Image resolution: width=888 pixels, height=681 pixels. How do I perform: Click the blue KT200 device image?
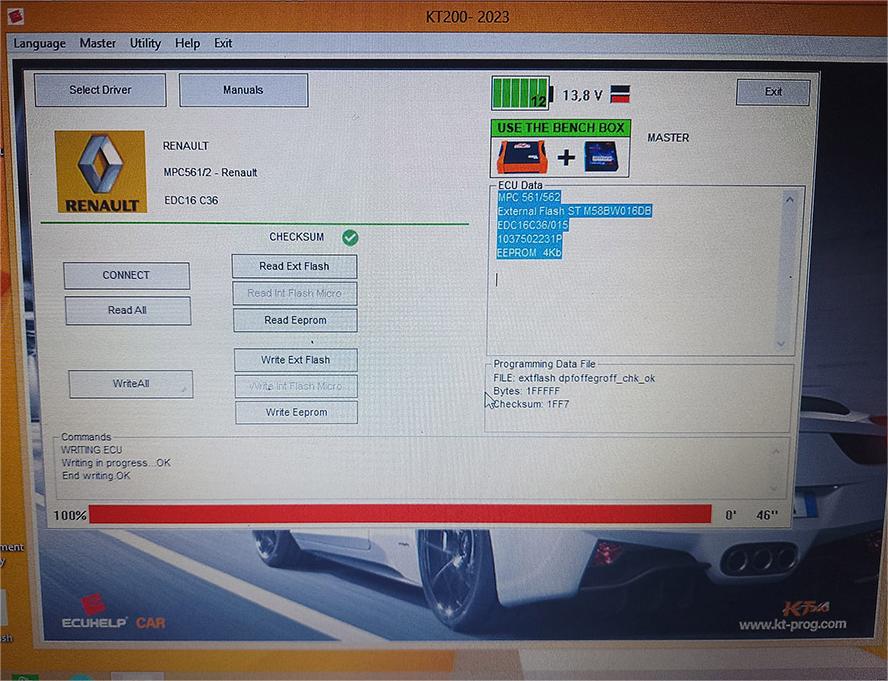point(601,157)
